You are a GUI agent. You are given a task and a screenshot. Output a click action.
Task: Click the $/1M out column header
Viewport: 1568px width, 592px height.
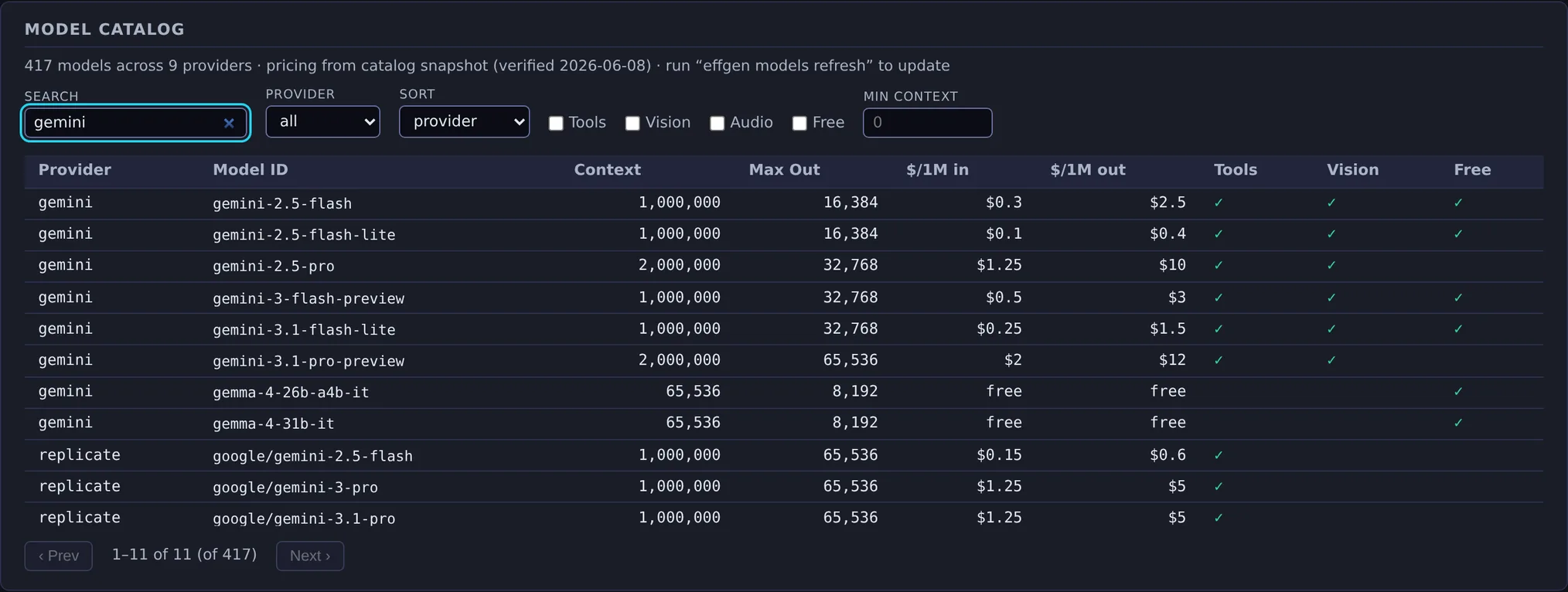(1088, 170)
